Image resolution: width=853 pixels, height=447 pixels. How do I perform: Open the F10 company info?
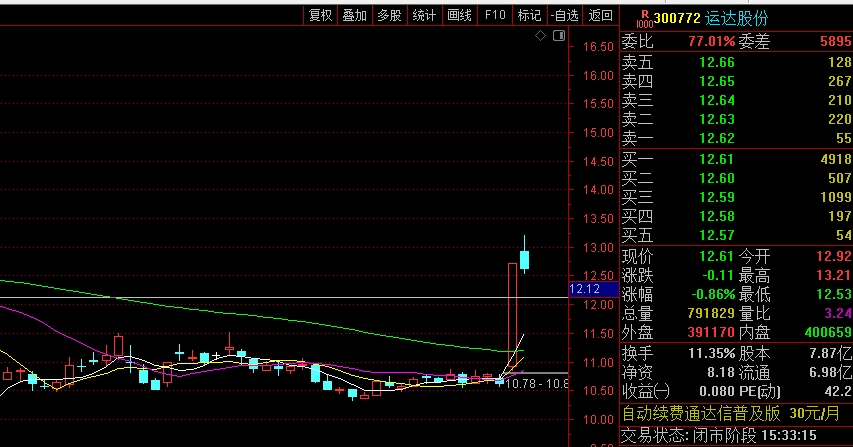coord(495,15)
